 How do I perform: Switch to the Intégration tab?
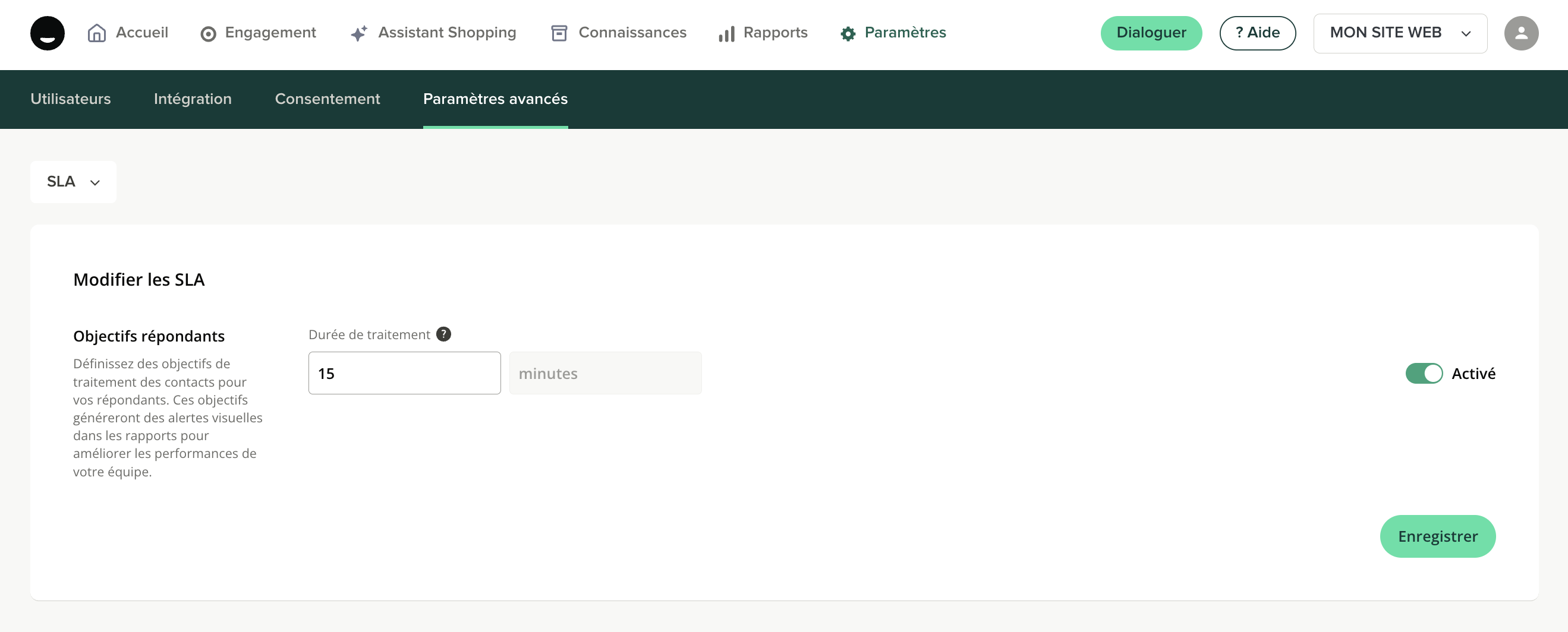pyautogui.click(x=193, y=99)
